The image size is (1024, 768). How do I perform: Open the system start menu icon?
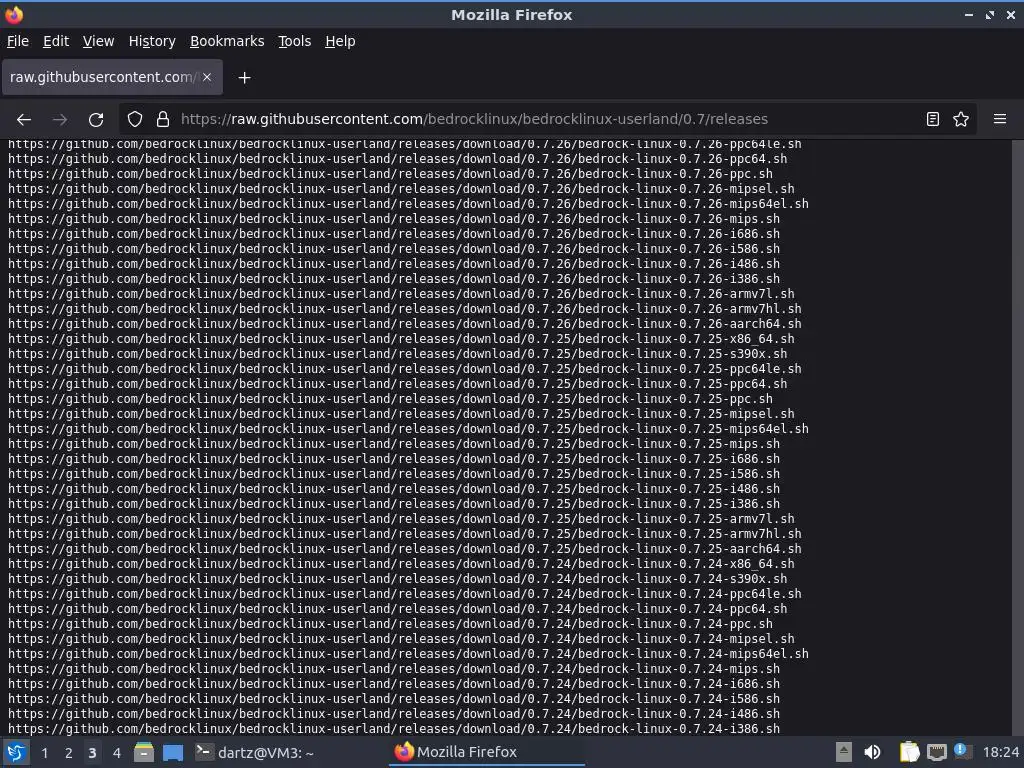tap(16, 752)
